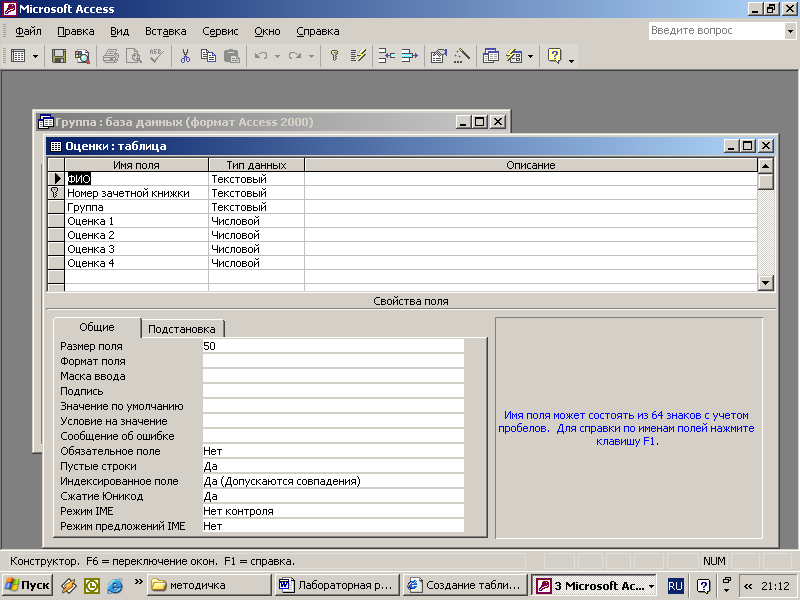
Task: Click the Print Preview icon
Action: [134, 56]
